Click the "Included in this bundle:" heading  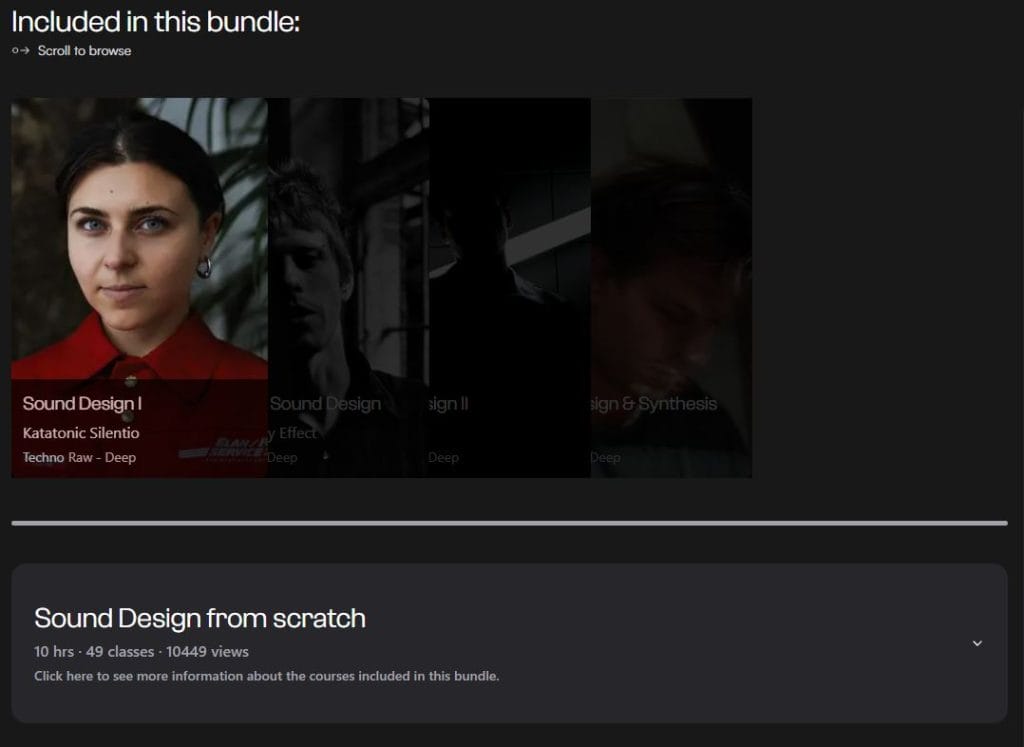[x=155, y=22]
